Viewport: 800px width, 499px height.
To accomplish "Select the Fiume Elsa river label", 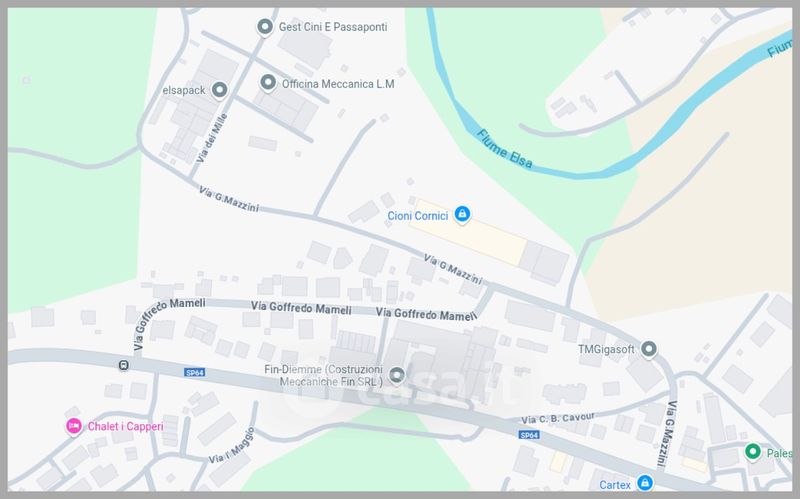I will [505, 148].
